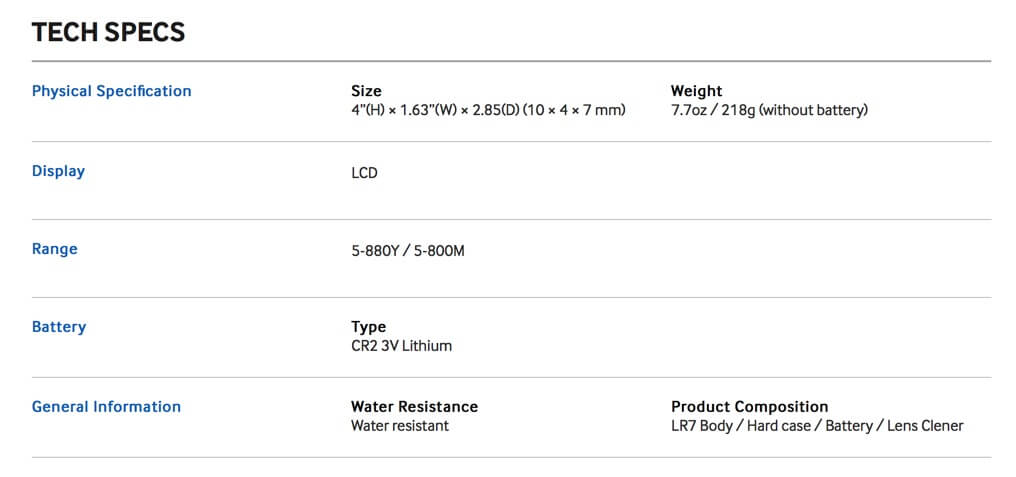Image resolution: width=1016 pixels, height=477 pixels.
Task: Click the size dimensions text value
Action: [489, 110]
